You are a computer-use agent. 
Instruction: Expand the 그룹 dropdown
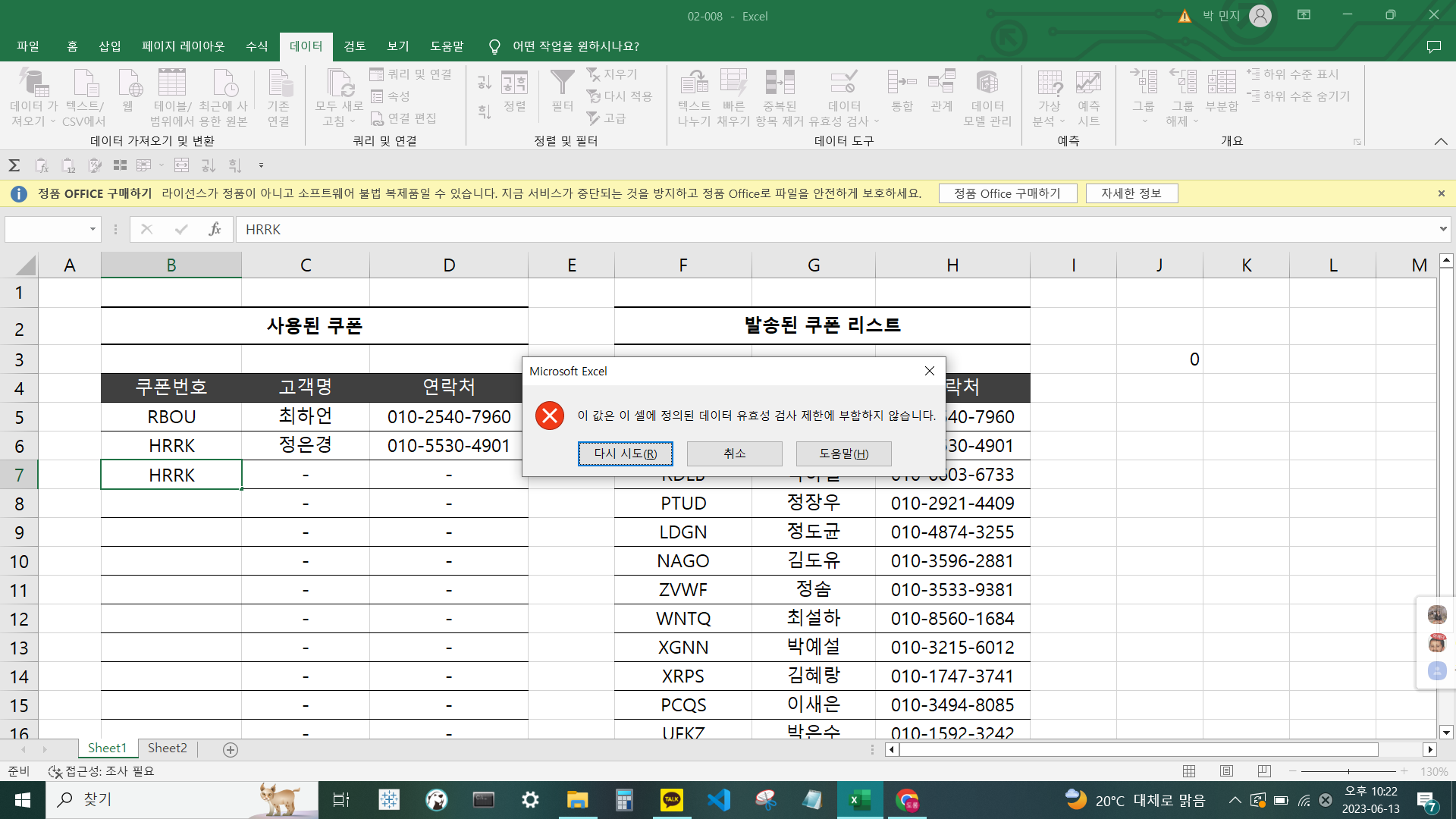click(x=1144, y=121)
